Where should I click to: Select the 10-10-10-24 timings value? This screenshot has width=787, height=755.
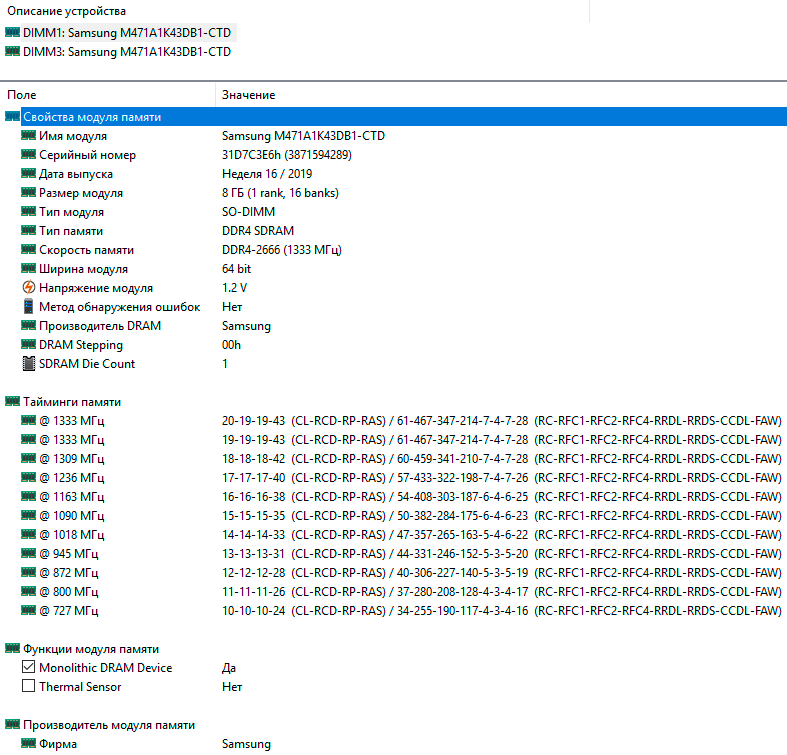click(x=502, y=611)
